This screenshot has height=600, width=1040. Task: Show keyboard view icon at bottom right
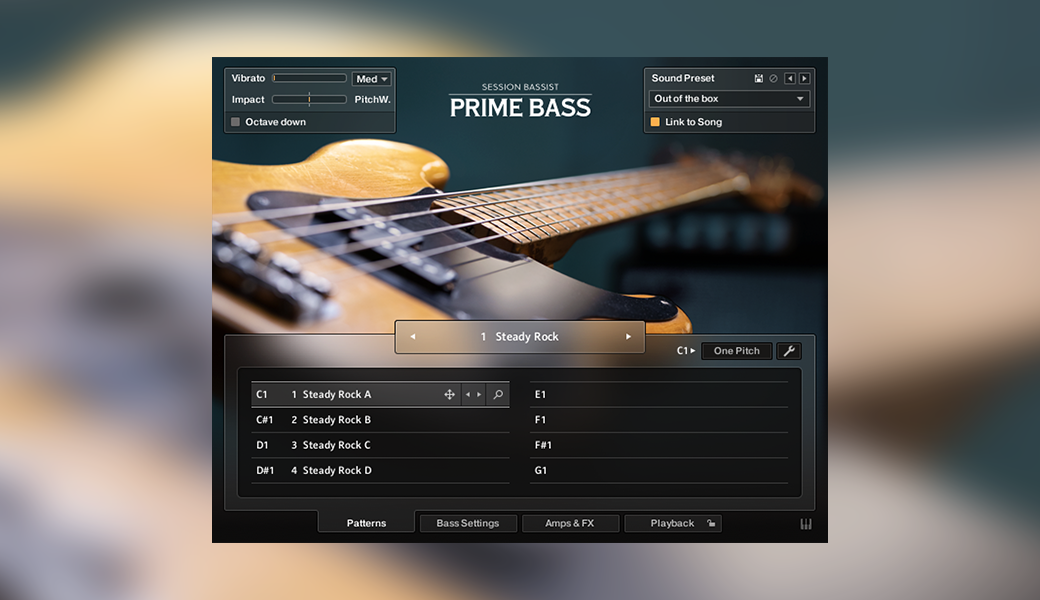[x=806, y=524]
